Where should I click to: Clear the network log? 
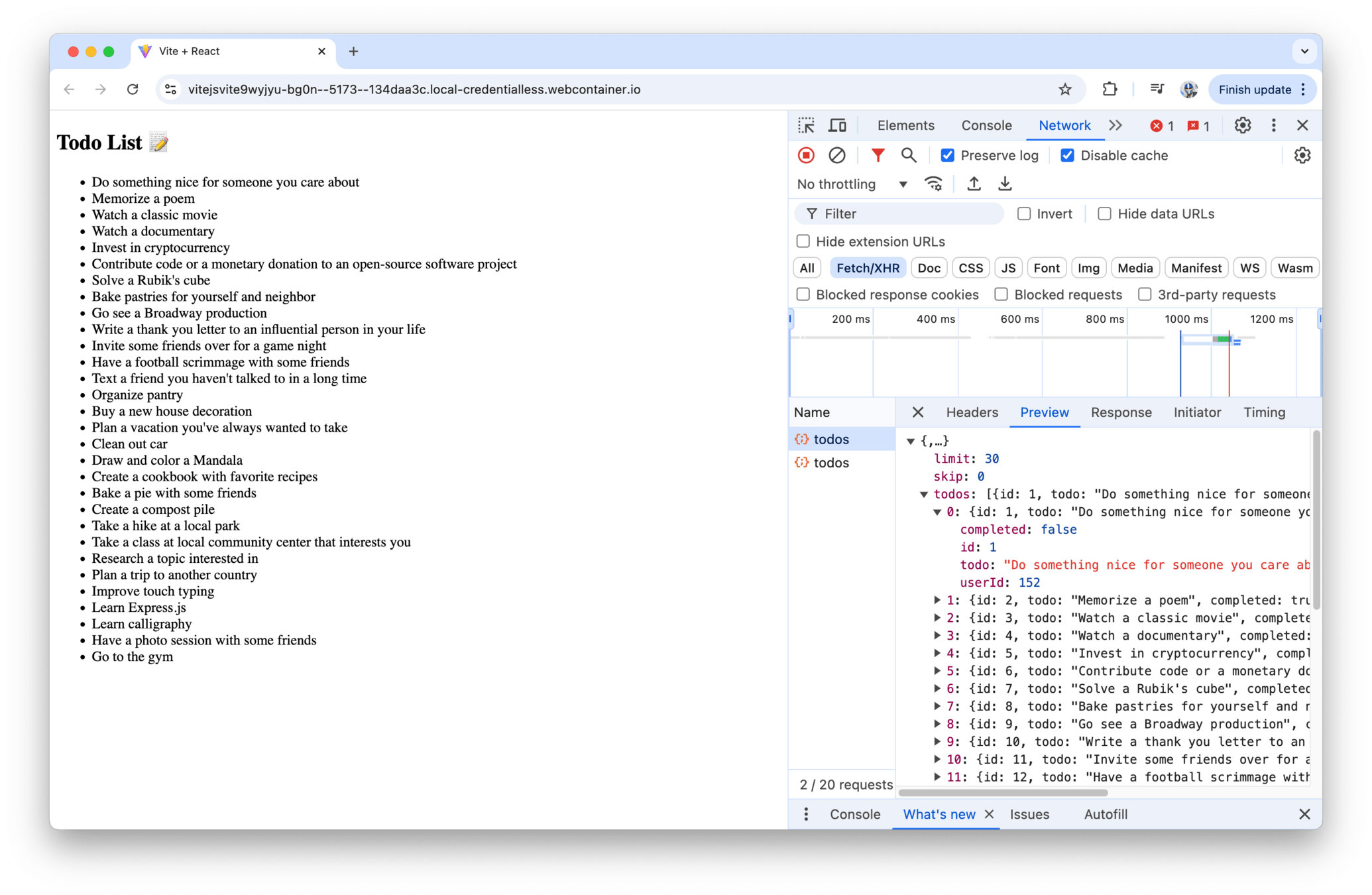point(837,155)
